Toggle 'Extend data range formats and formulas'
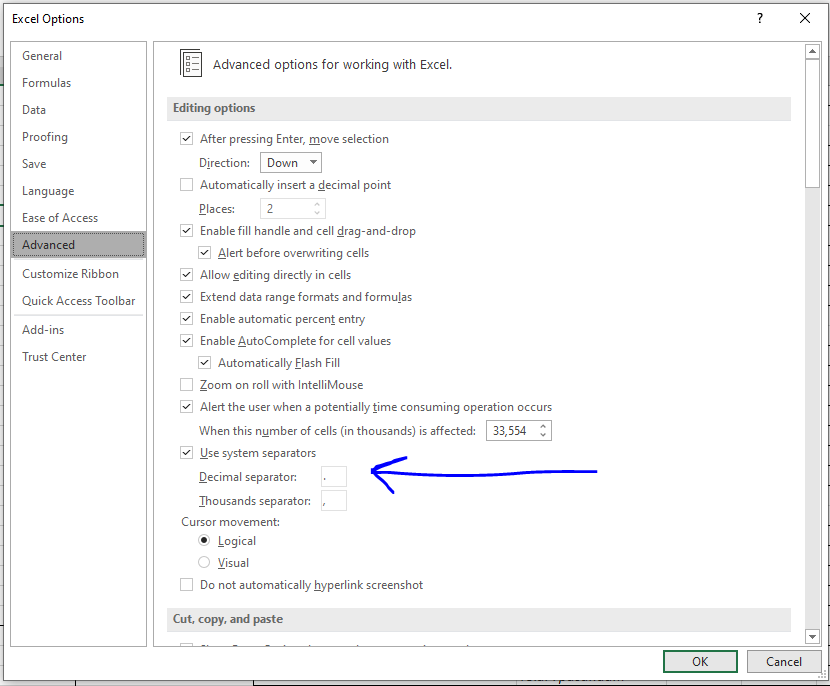Viewport: 830px width, 686px height. point(186,297)
